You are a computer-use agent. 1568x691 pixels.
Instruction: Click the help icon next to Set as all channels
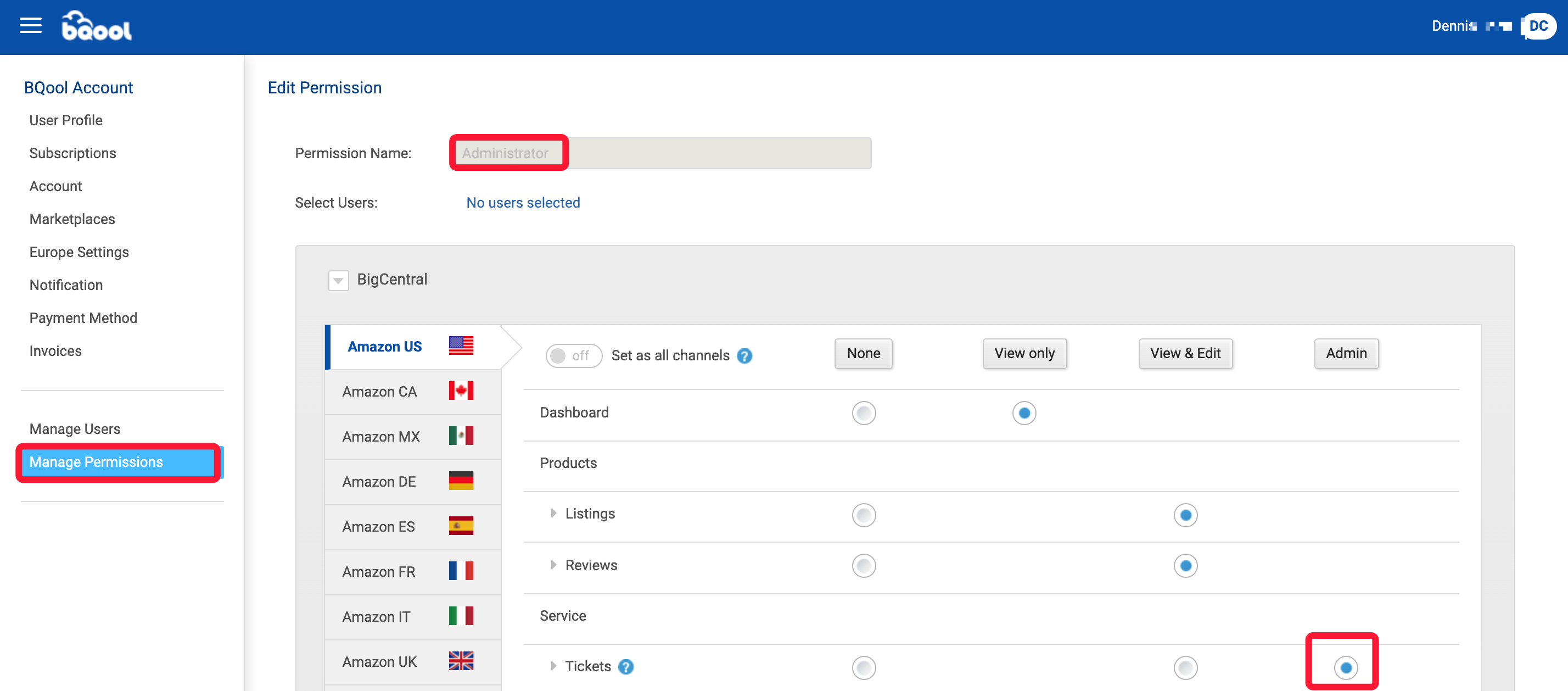744,355
